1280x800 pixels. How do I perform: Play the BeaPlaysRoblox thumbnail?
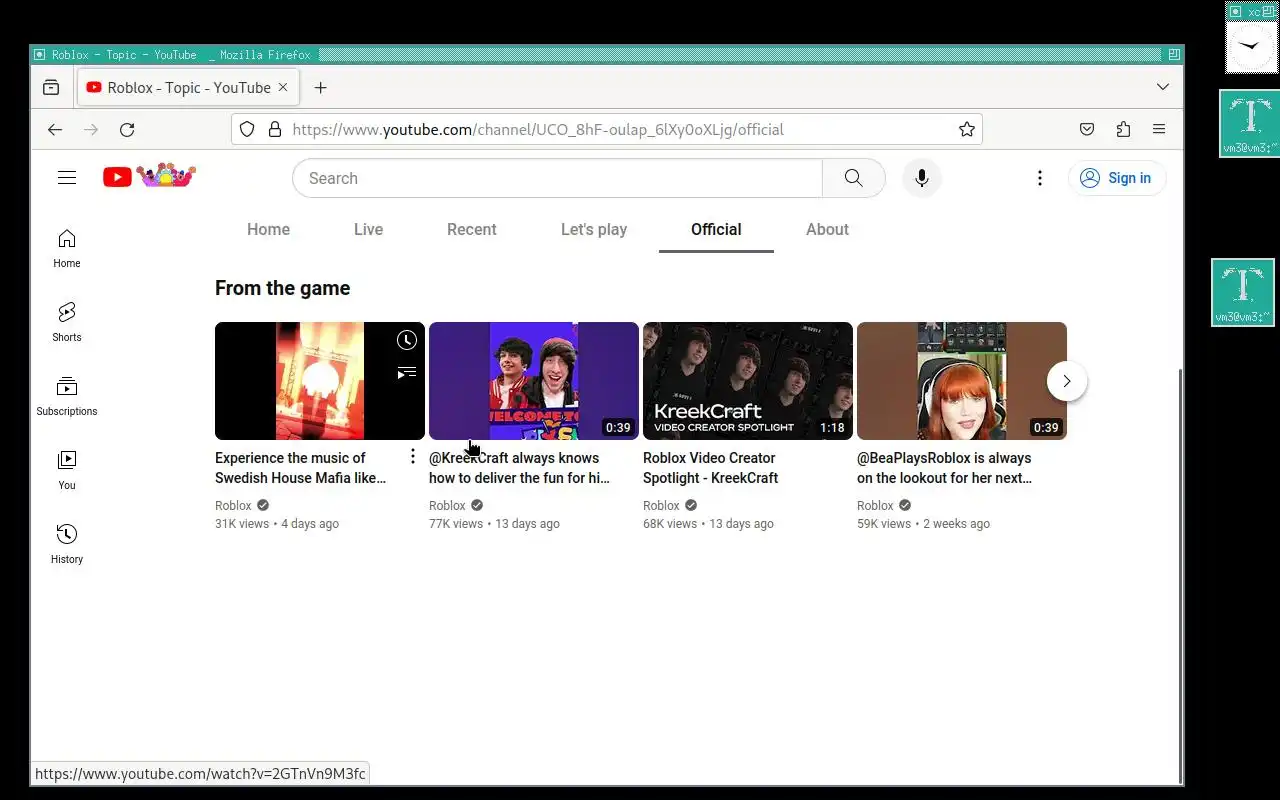[x=962, y=381]
